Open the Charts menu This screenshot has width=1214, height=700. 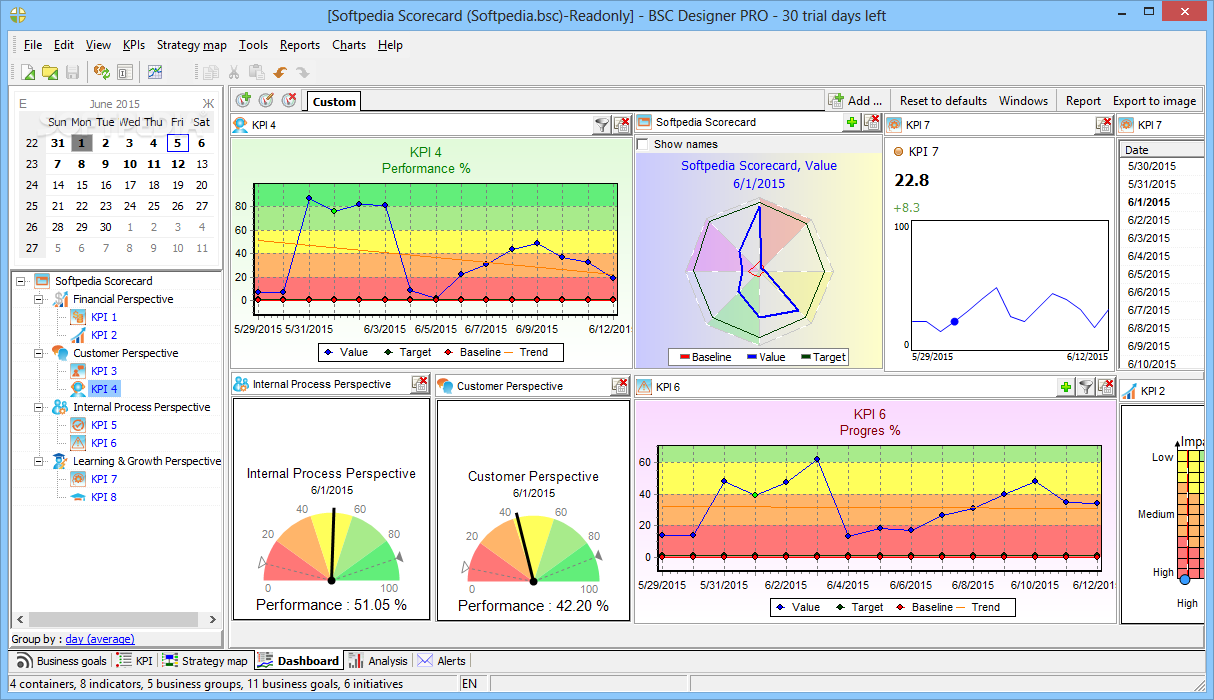click(349, 45)
